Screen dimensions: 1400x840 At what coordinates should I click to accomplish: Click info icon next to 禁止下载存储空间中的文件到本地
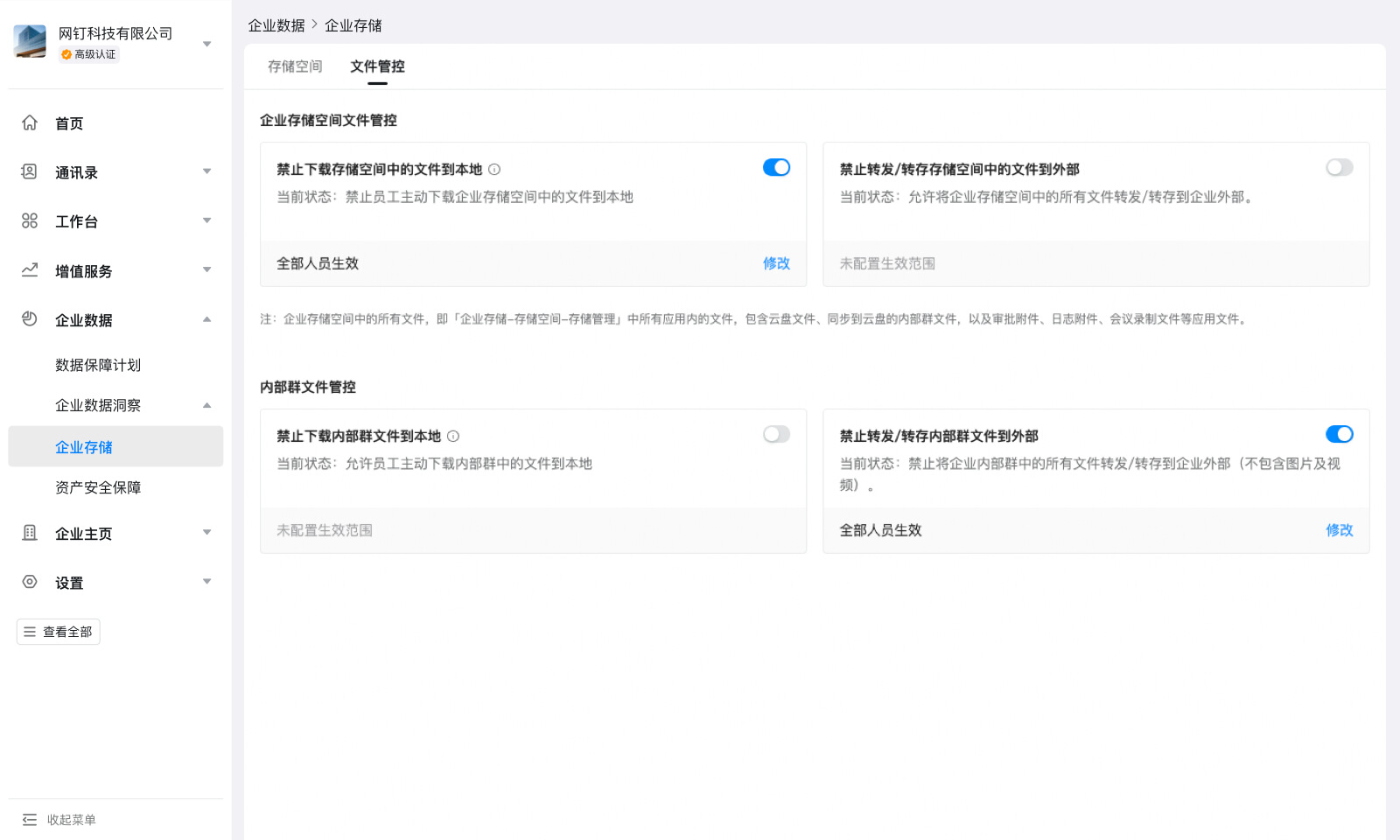[494, 170]
